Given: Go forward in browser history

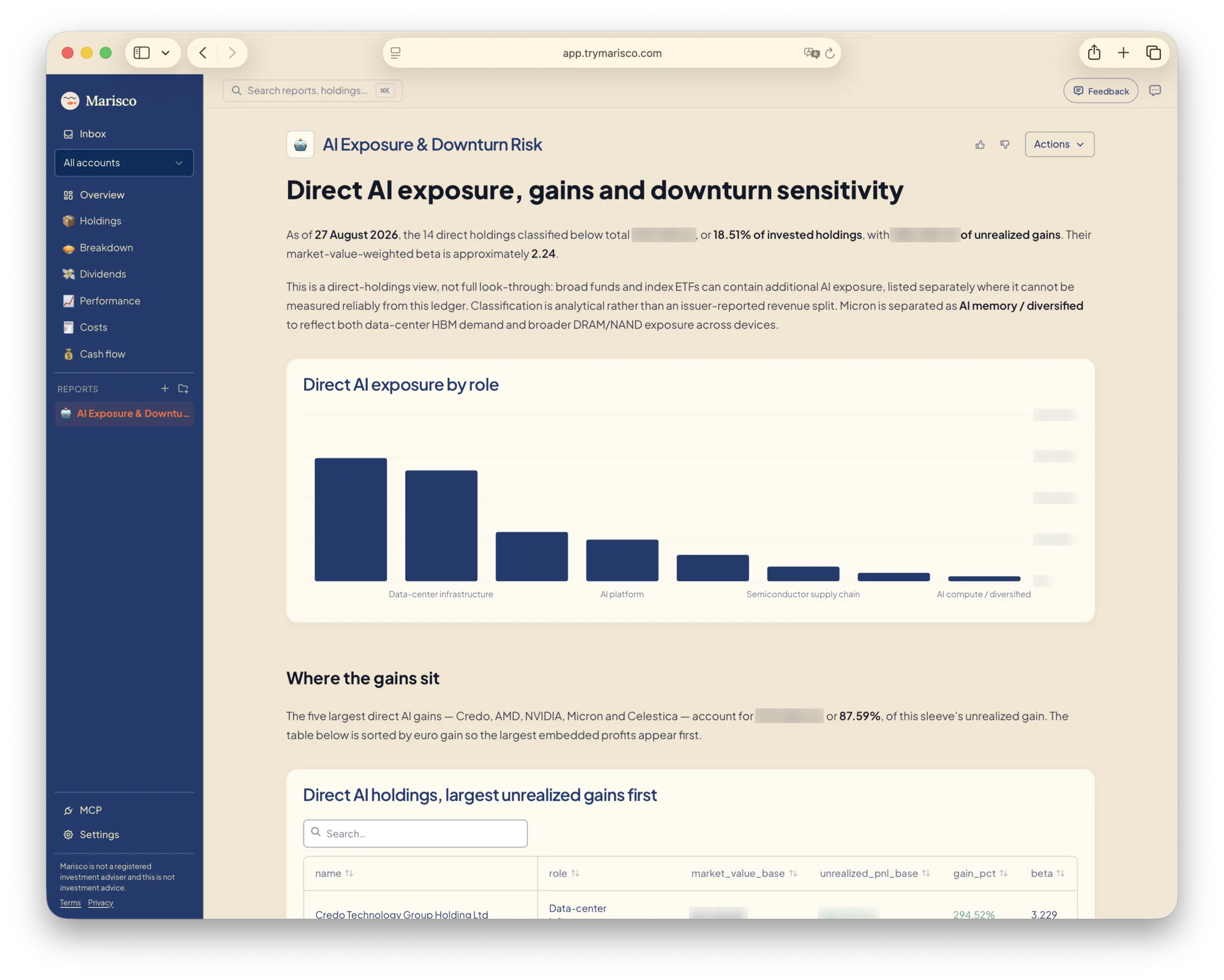Looking at the screenshot, I should [x=232, y=53].
